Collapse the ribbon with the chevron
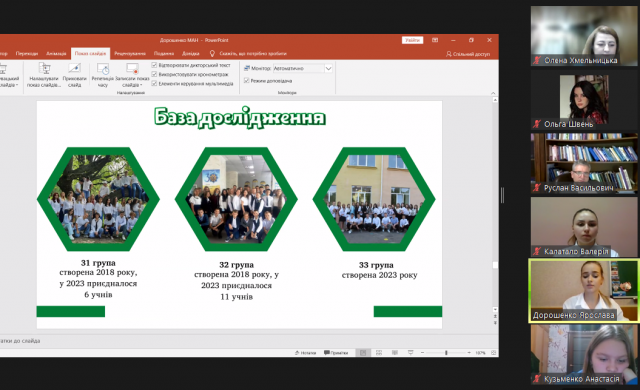 (493, 93)
